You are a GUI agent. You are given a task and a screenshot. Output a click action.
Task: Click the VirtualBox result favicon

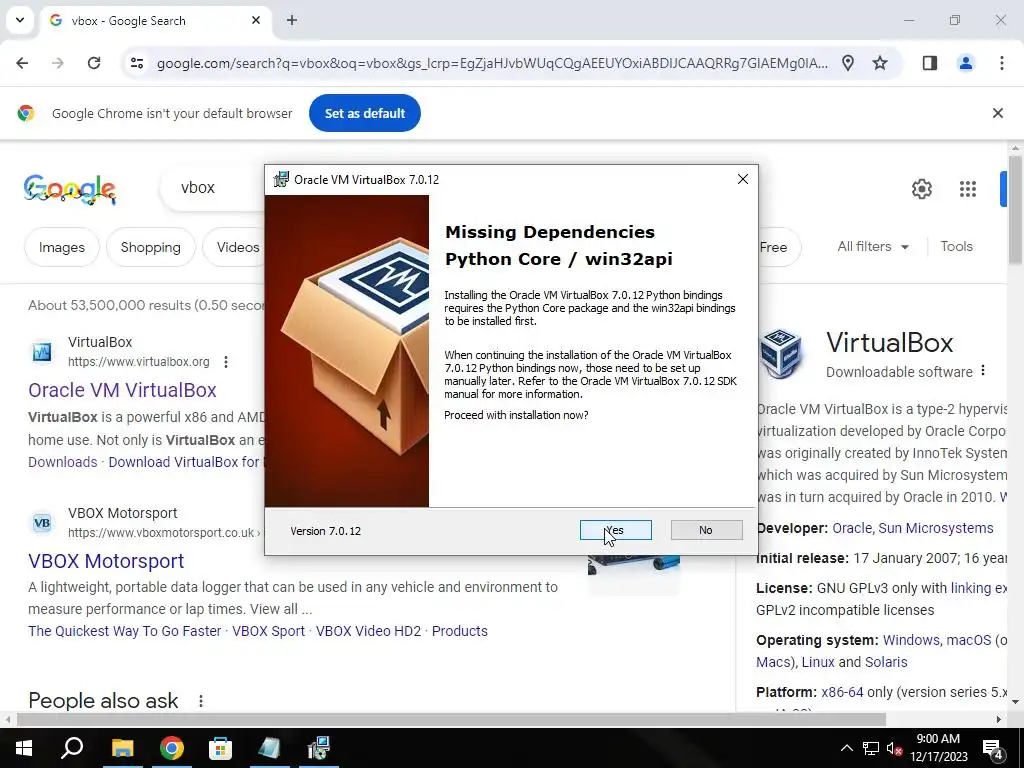coord(42,352)
